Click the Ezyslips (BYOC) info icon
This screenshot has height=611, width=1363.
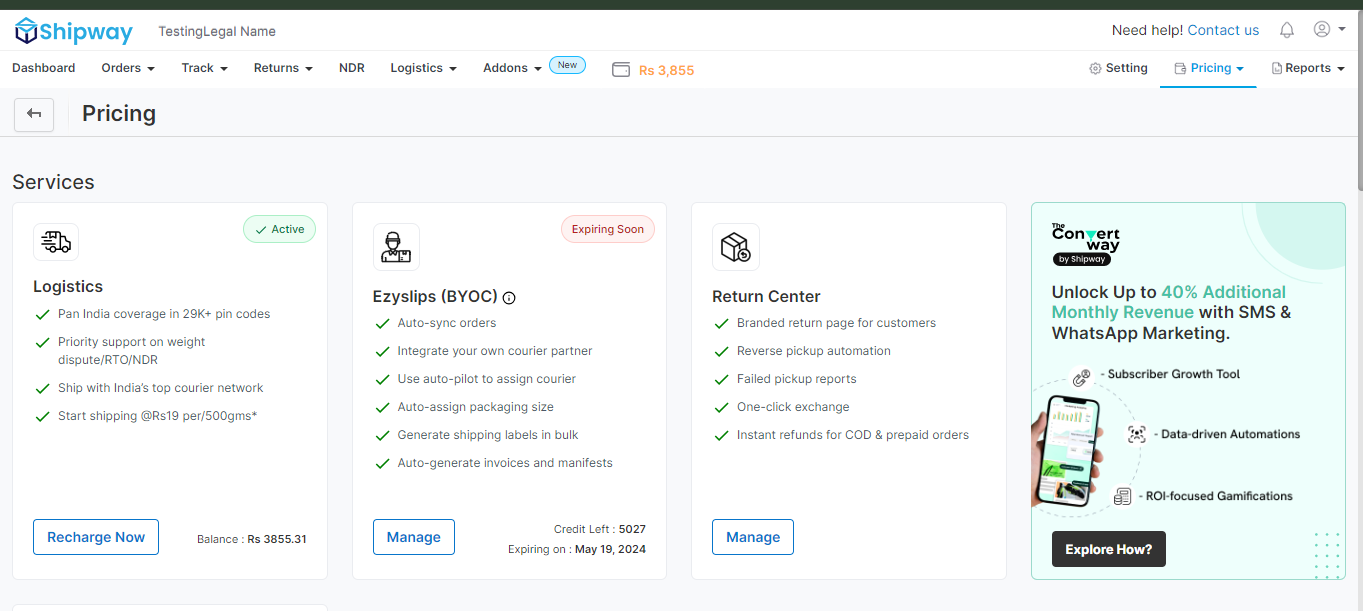point(509,297)
